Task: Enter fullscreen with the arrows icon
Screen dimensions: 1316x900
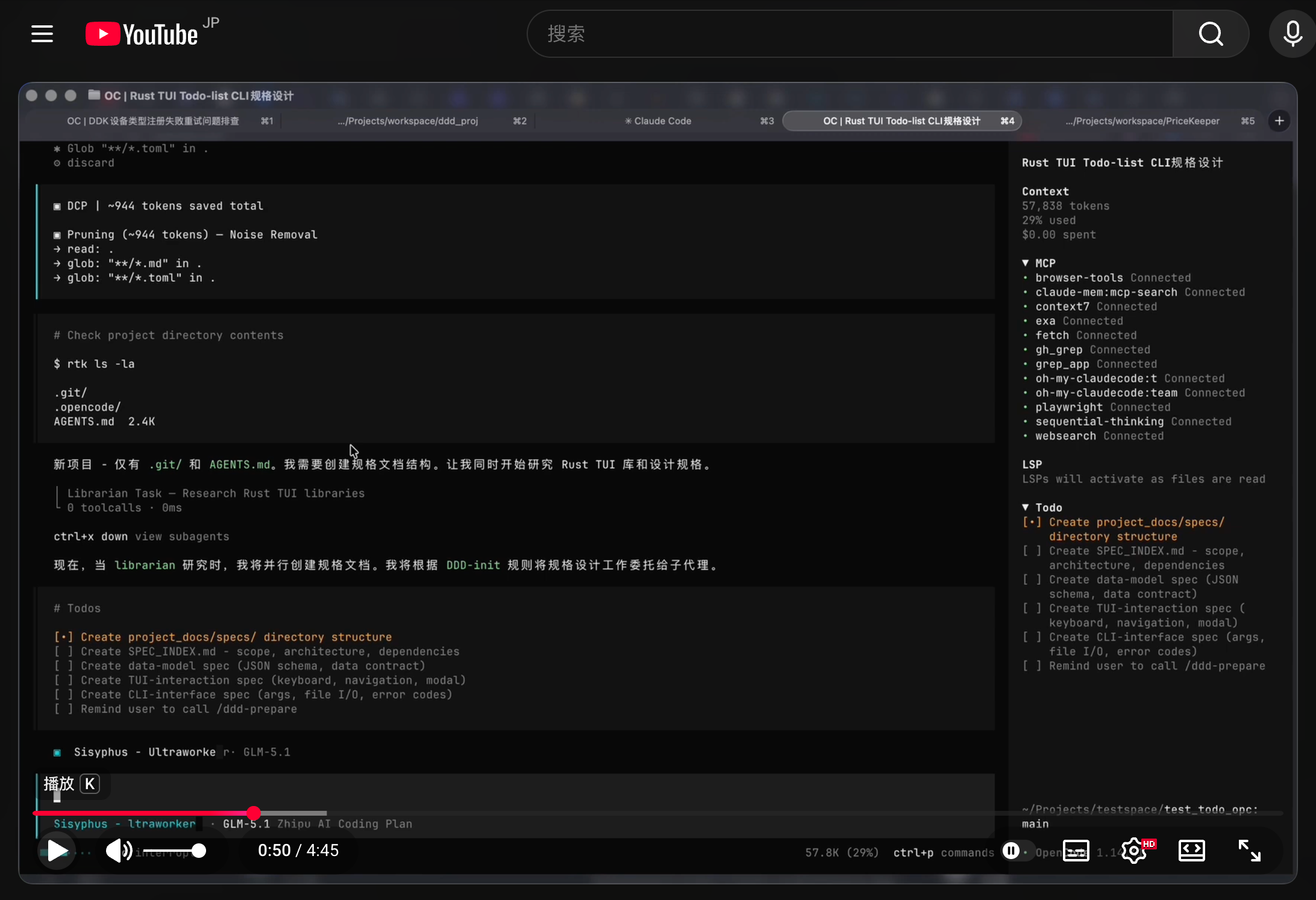Action: (1249, 851)
